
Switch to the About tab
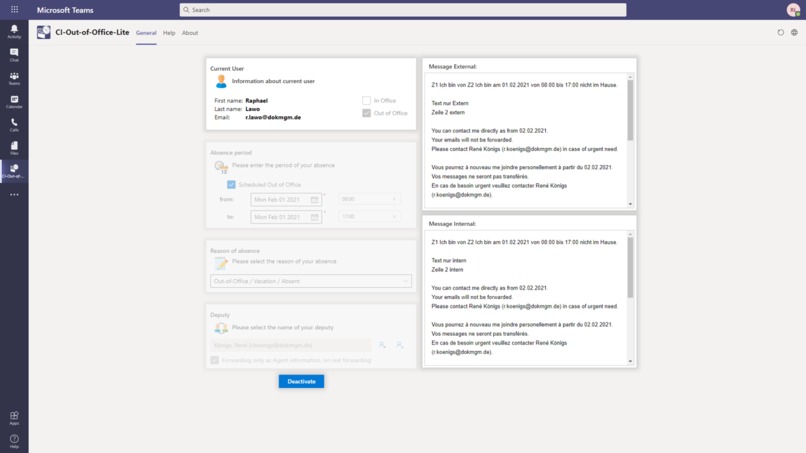[x=190, y=33]
